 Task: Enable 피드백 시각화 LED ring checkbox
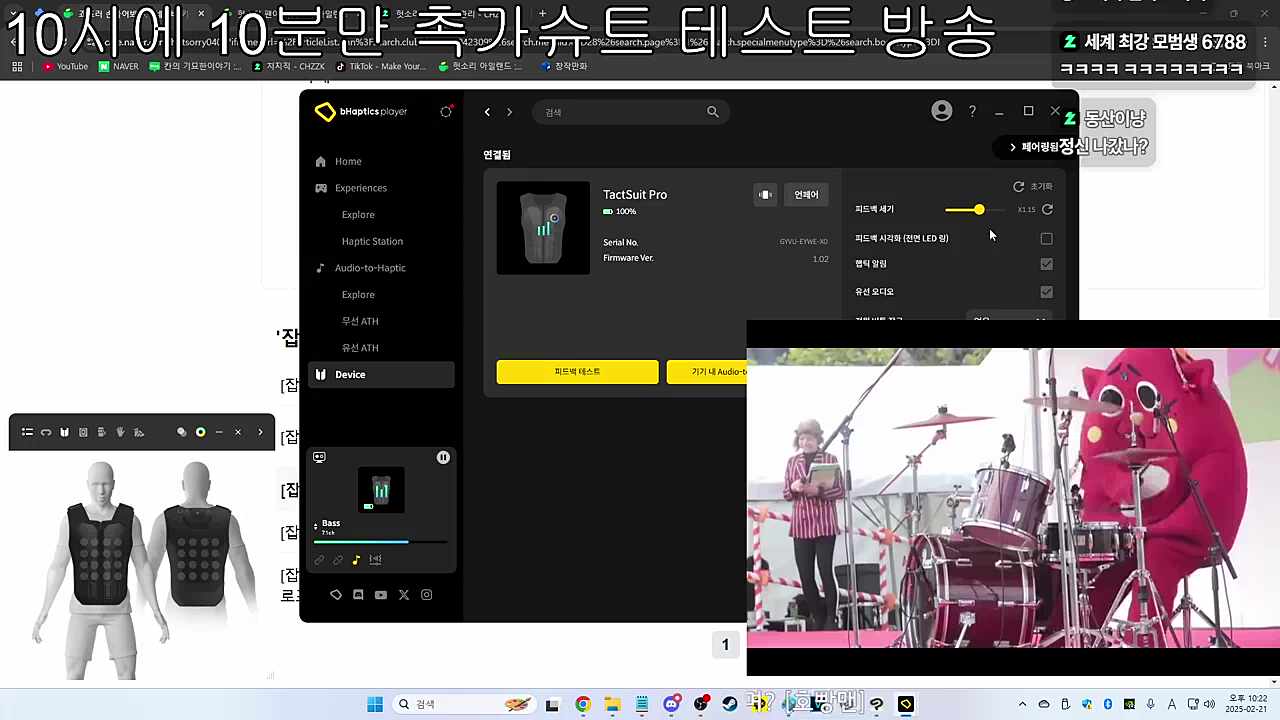1047,239
